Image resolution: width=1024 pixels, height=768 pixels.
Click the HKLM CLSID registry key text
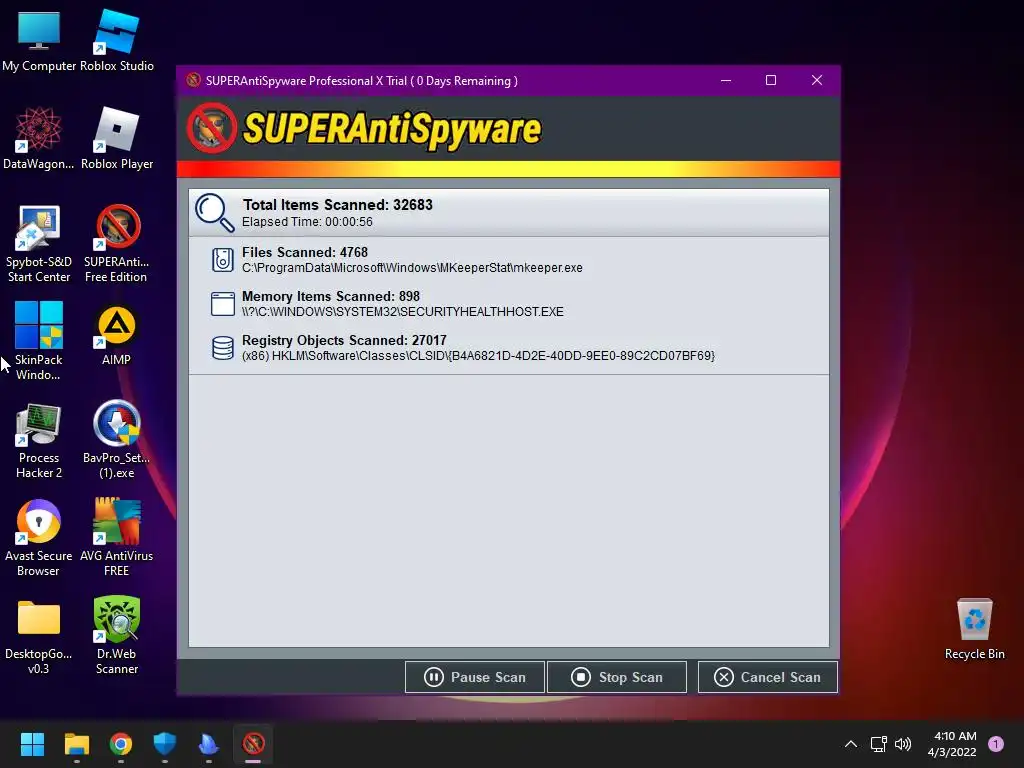pos(478,356)
